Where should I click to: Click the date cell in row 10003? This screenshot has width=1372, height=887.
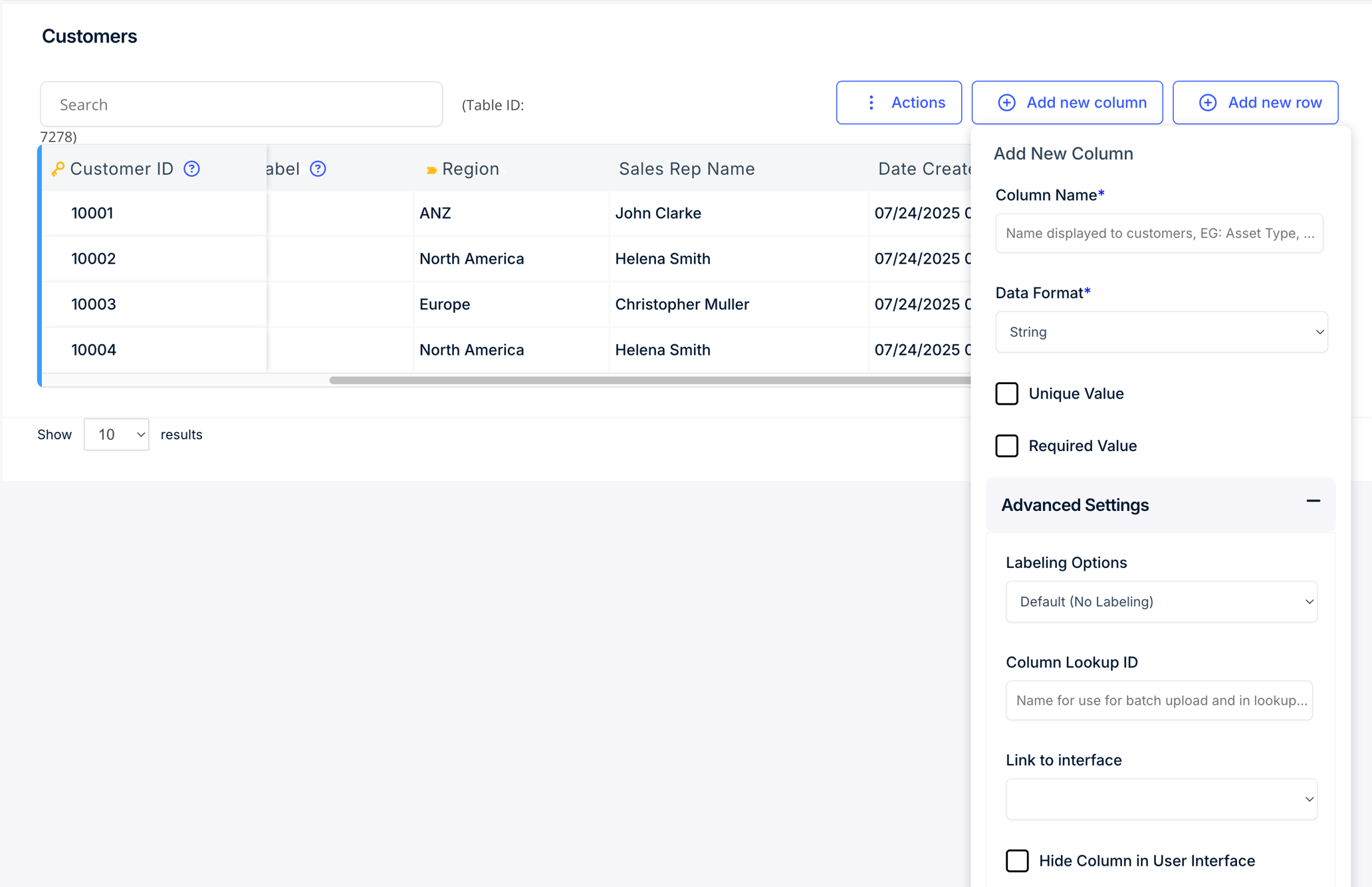pos(920,304)
